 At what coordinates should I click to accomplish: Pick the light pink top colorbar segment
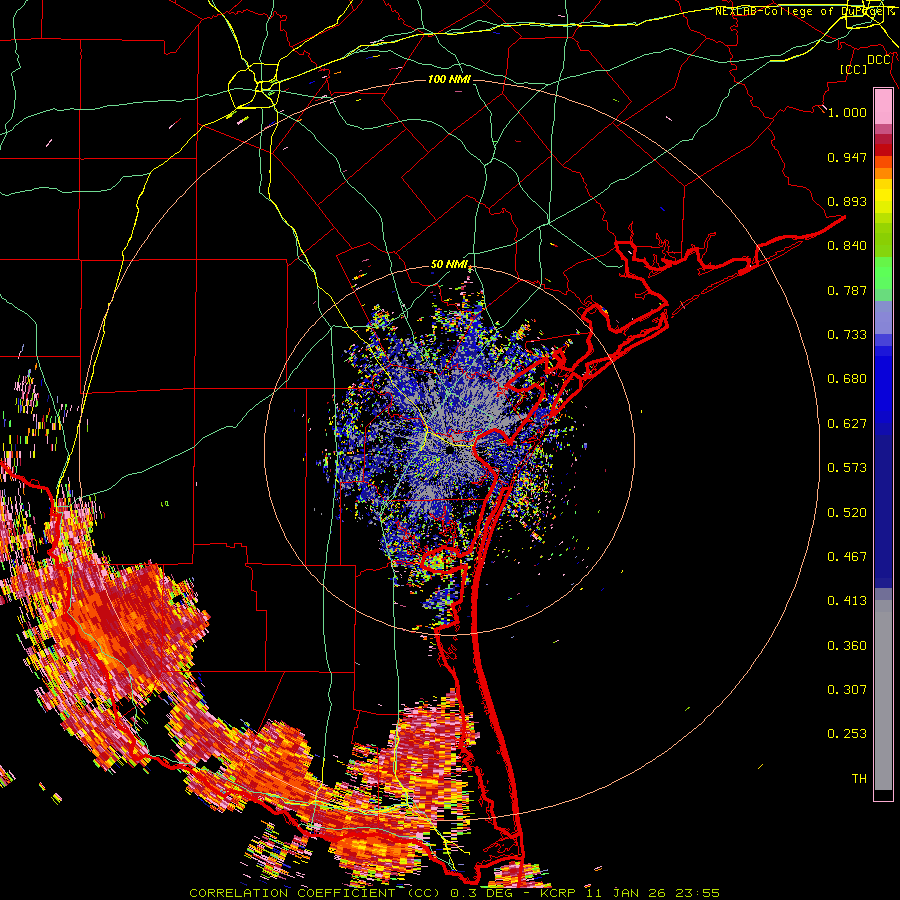883,107
